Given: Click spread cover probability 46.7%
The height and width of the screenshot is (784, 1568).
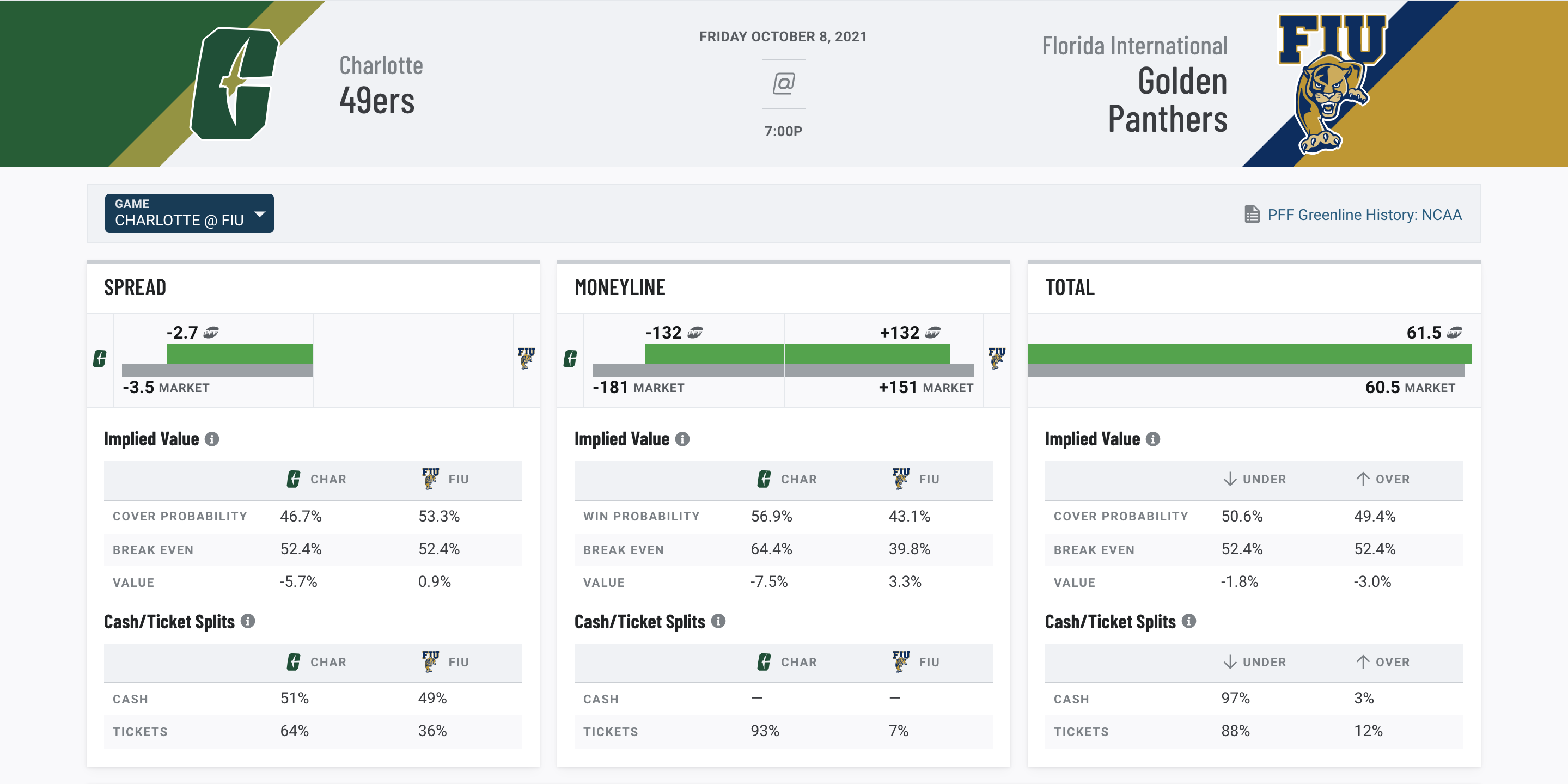Looking at the screenshot, I should pos(301,516).
